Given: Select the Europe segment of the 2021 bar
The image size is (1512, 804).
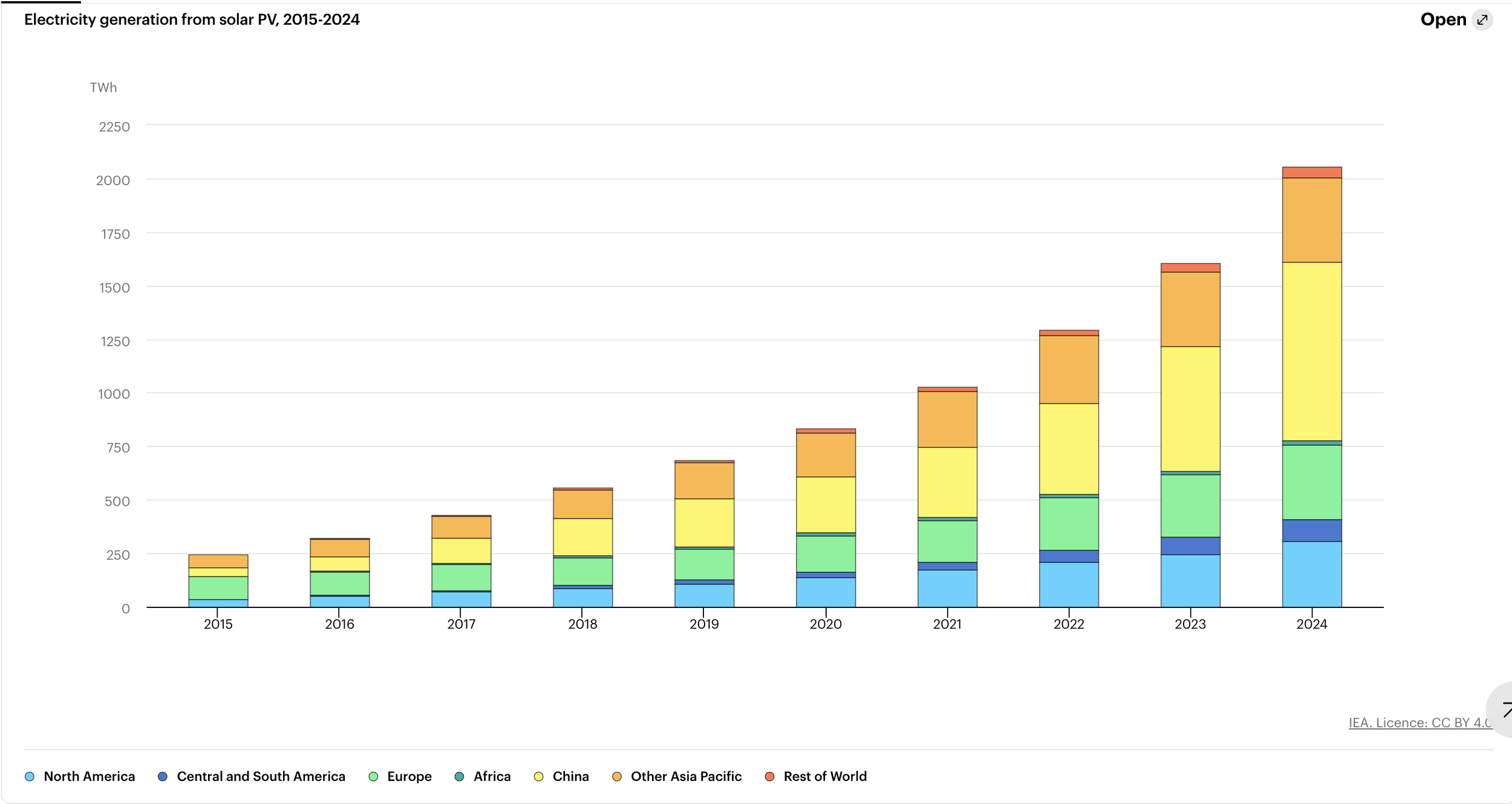Looking at the screenshot, I should click(x=947, y=541).
